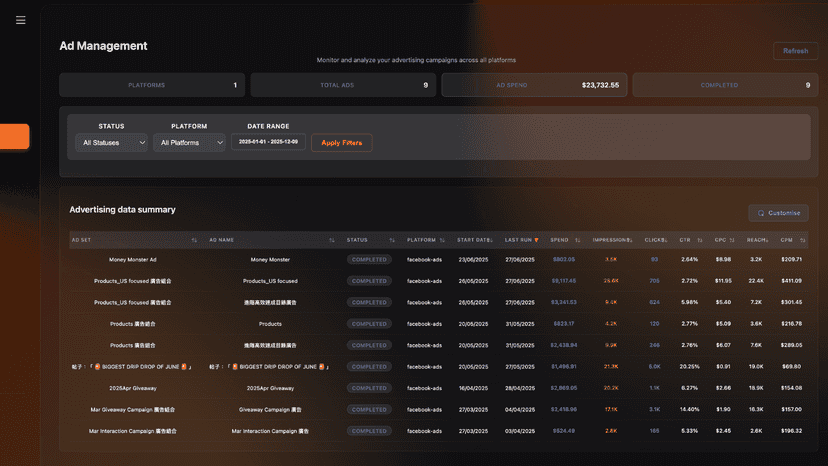Sort by Clicks column header
Screen dimensions: 828x466
[656, 240]
